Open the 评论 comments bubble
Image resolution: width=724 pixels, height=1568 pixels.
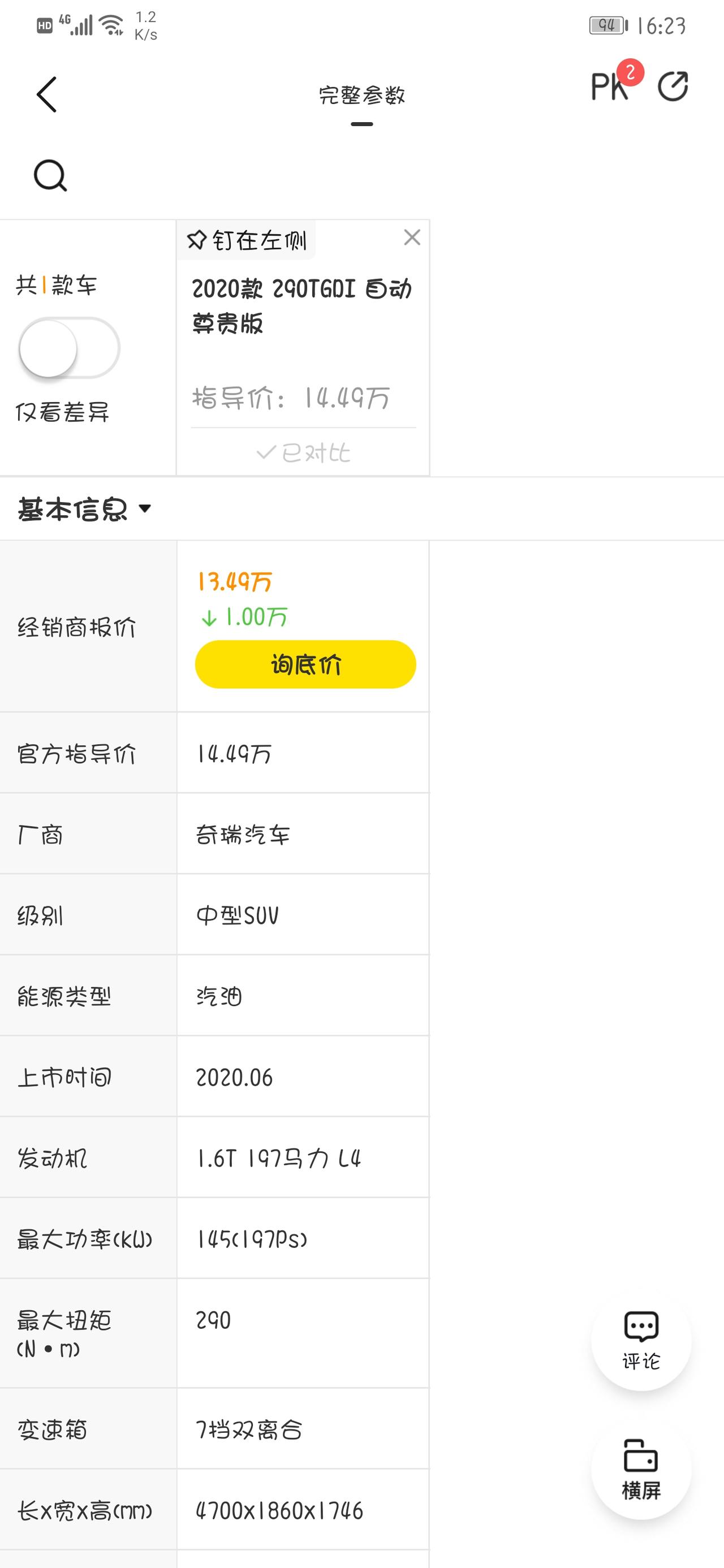coord(641,1341)
